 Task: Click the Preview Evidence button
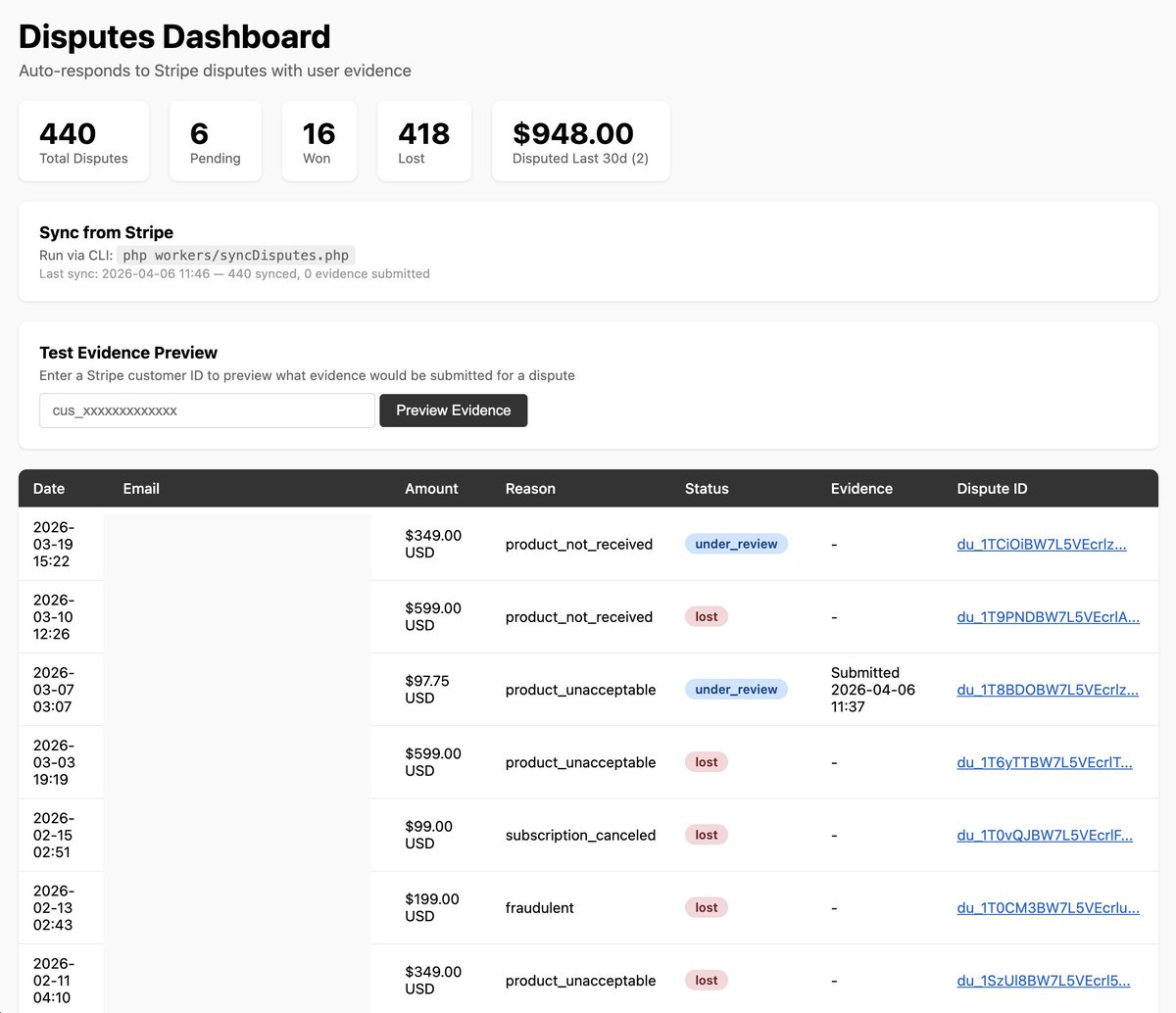(x=453, y=410)
